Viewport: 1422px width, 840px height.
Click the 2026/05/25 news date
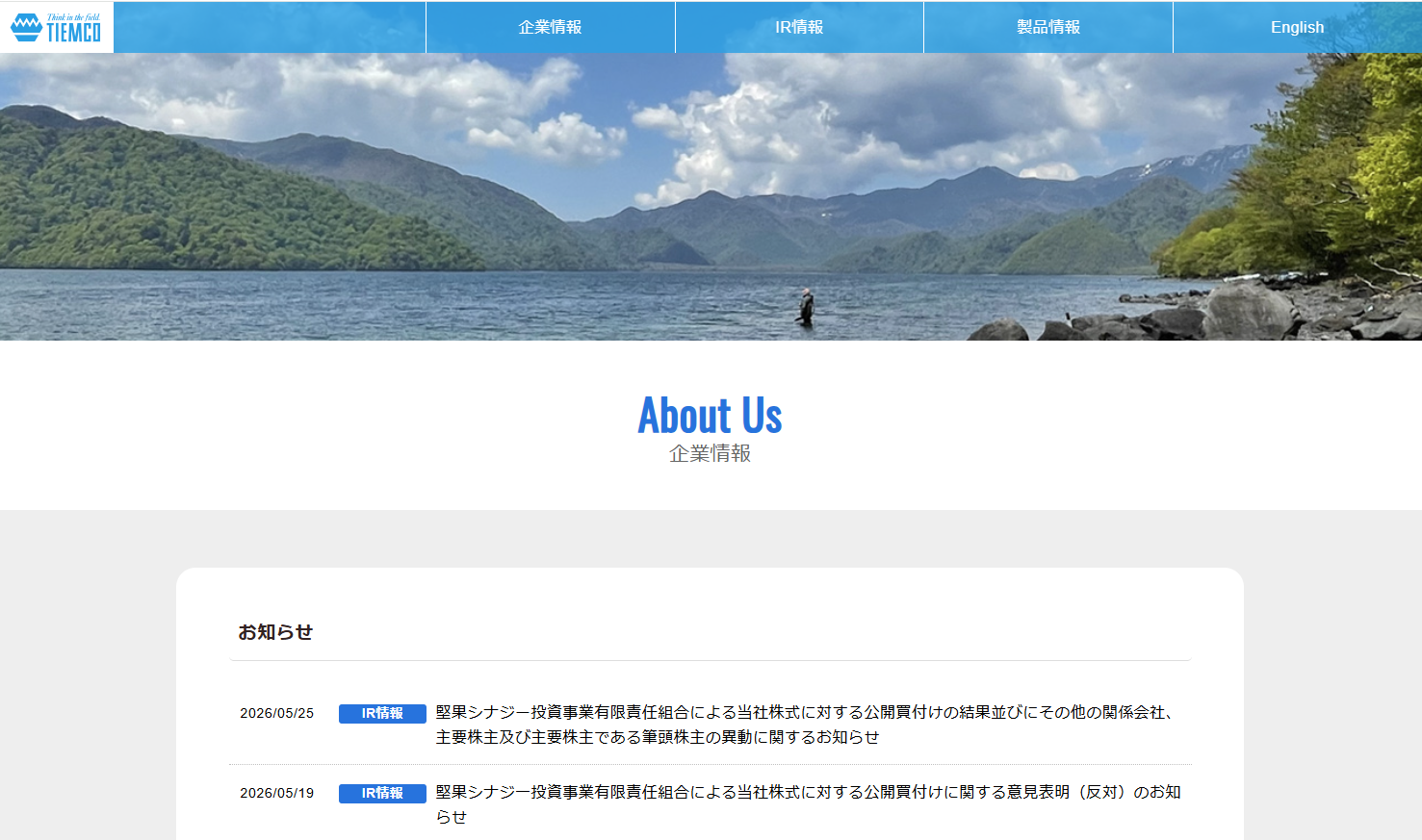(277, 713)
